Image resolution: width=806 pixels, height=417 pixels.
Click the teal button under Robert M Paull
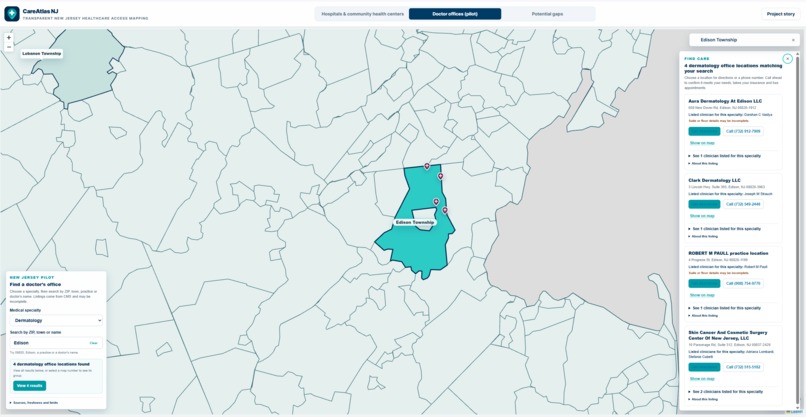click(x=704, y=283)
